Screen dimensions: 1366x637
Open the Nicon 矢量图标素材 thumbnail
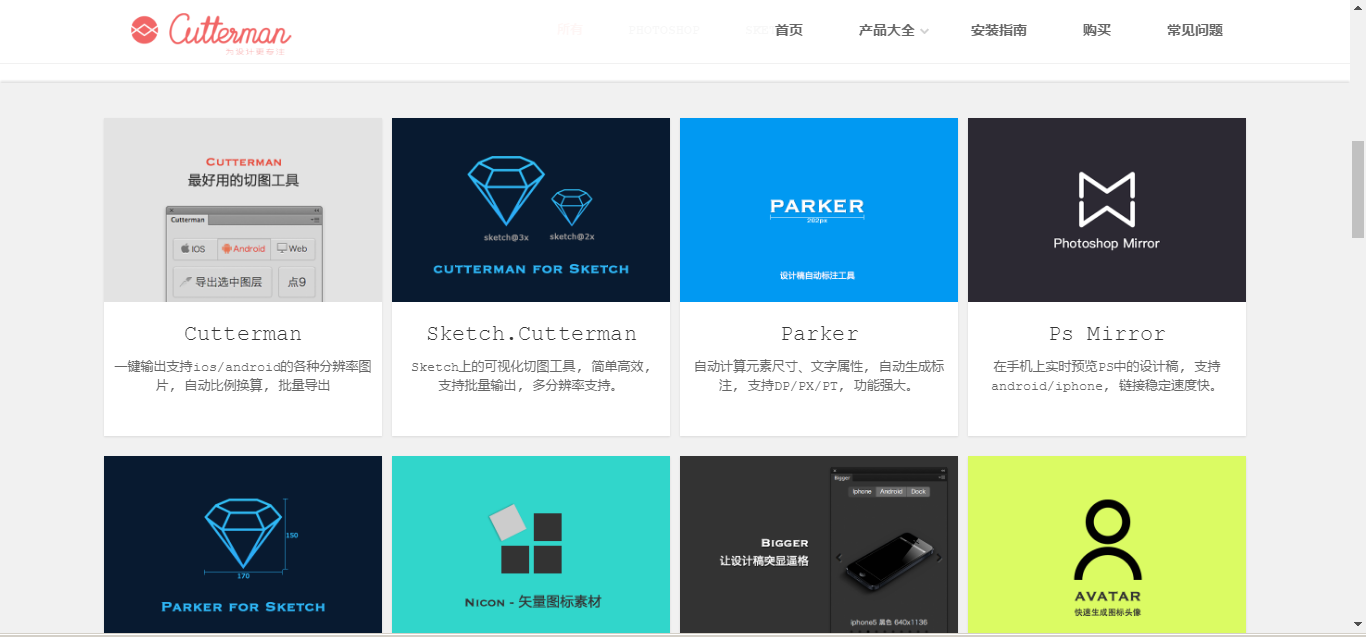[x=531, y=545]
